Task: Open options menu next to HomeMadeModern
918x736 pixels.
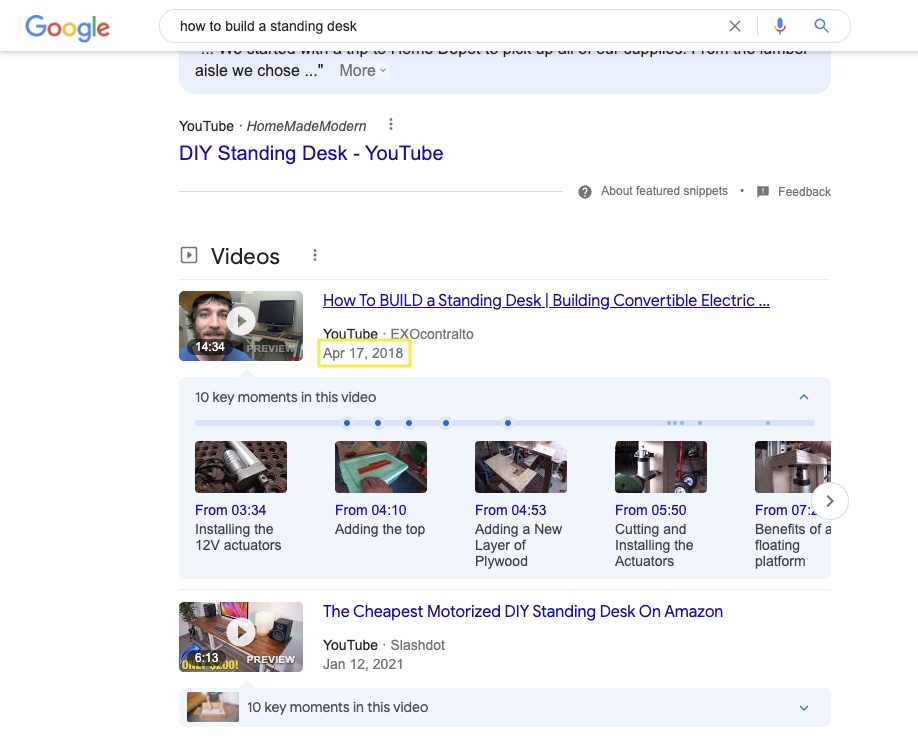Action: (391, 125)
